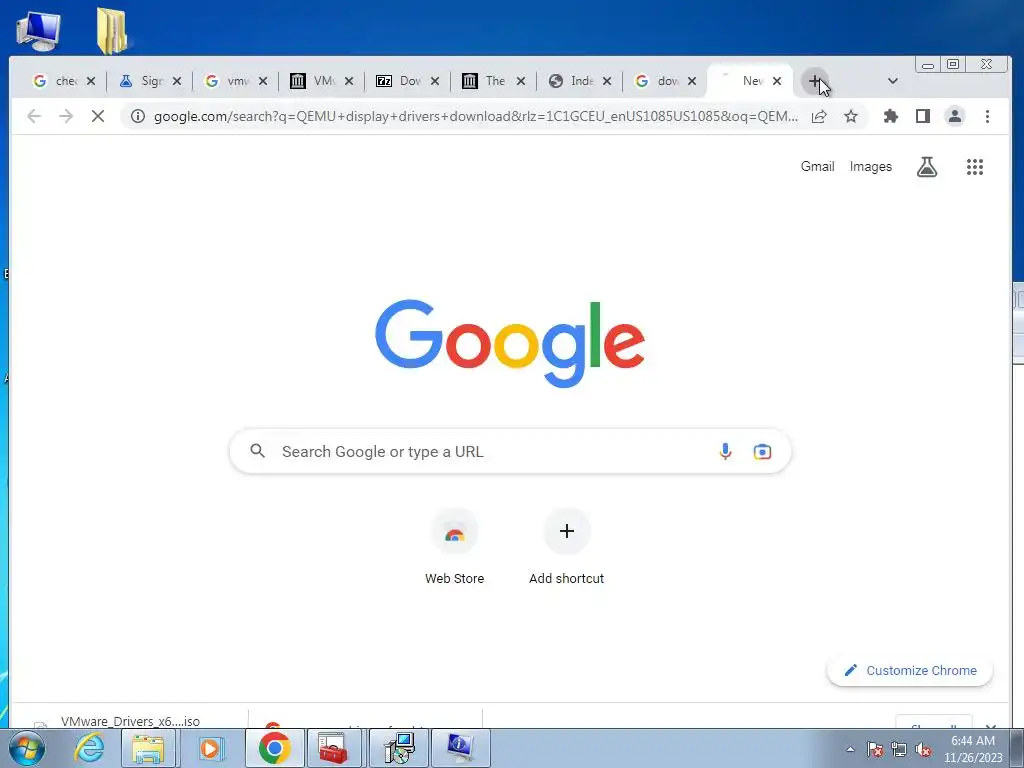Close the 7z 'Dow' tab
This screenshot has width=1024, height=768.
(x=435, y=81)
